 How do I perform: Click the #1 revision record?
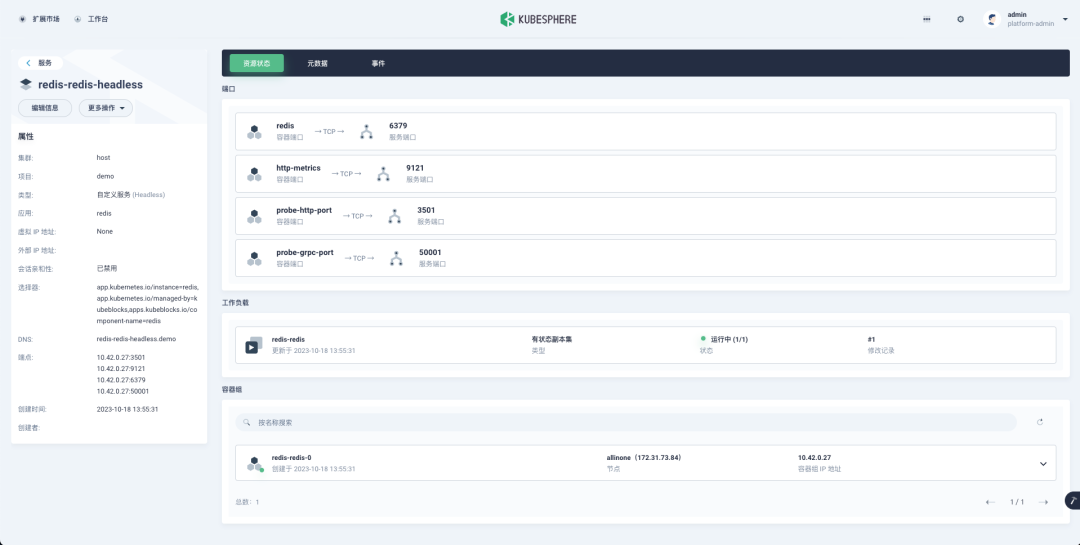871,340
